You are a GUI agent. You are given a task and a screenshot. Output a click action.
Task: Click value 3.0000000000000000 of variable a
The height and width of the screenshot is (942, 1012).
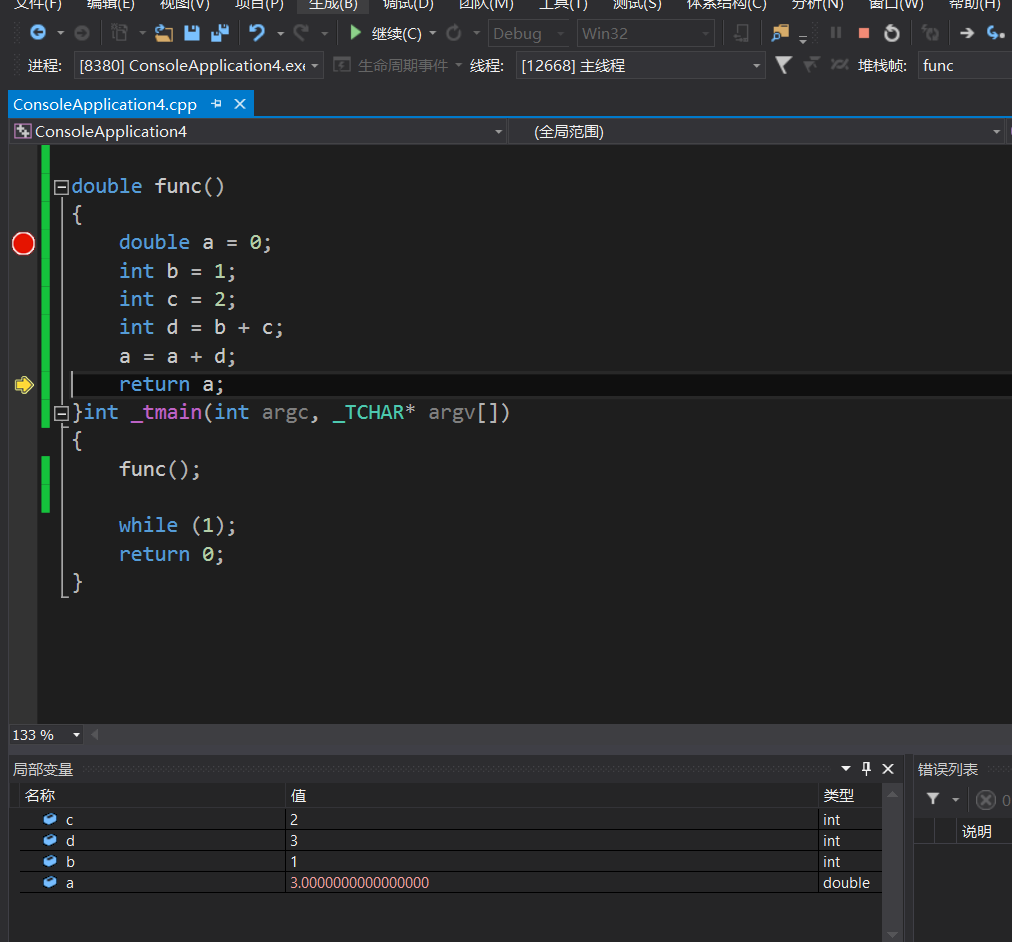pos(359,883)
